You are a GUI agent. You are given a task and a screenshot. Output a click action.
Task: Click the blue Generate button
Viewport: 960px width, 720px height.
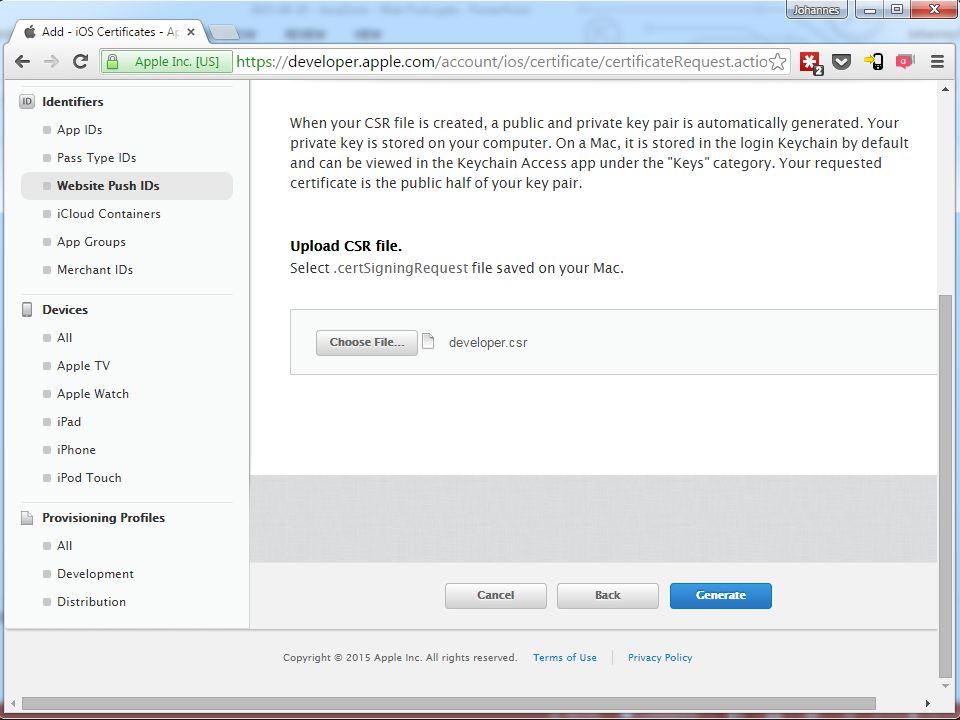[721, 596]
